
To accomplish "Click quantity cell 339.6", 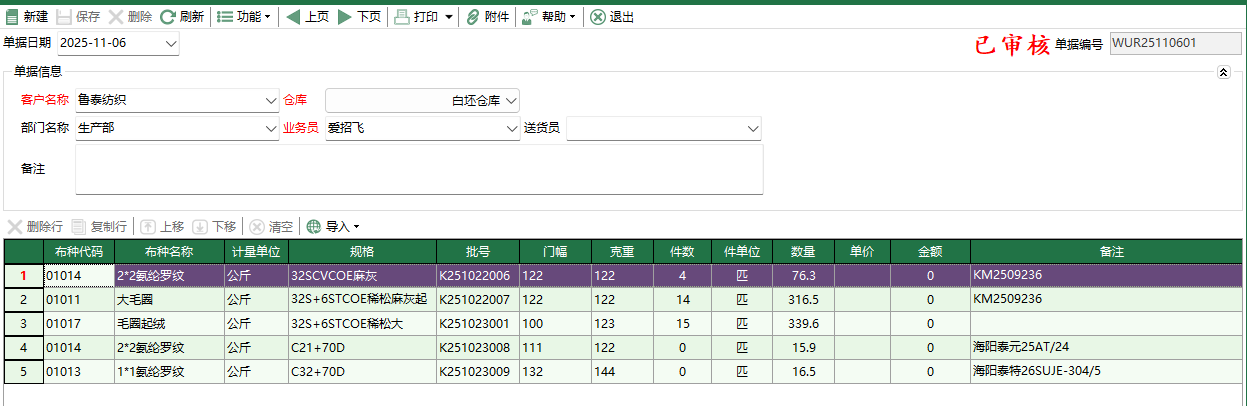I will (x=803, y=323).
